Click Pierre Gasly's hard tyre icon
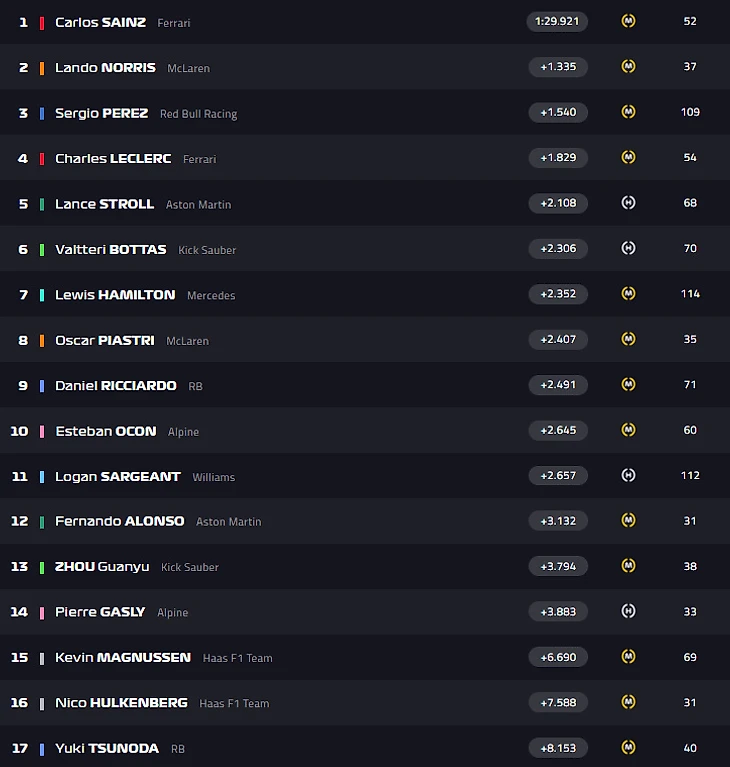The height and width of the screenshot is (767, 730). (628, 611)
